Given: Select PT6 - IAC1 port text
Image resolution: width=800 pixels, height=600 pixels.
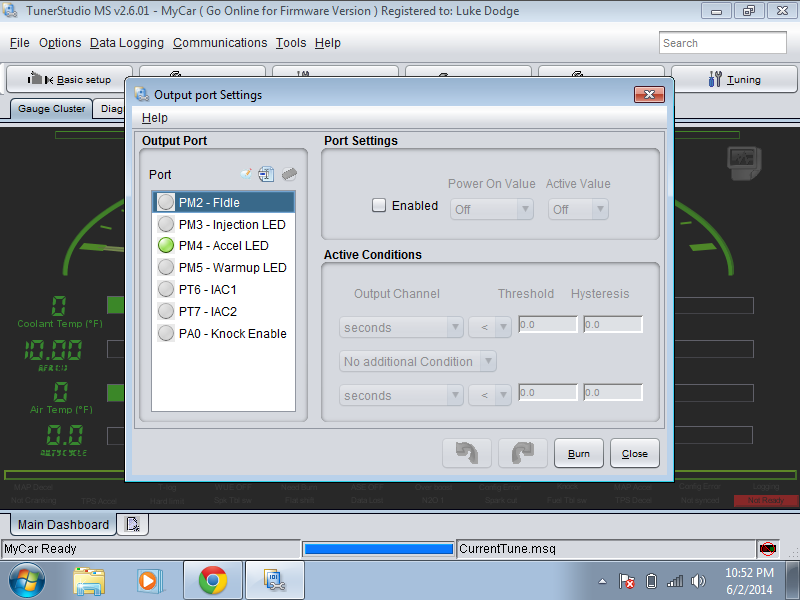Looking at the screenshot, I should (x=208, y=289).
